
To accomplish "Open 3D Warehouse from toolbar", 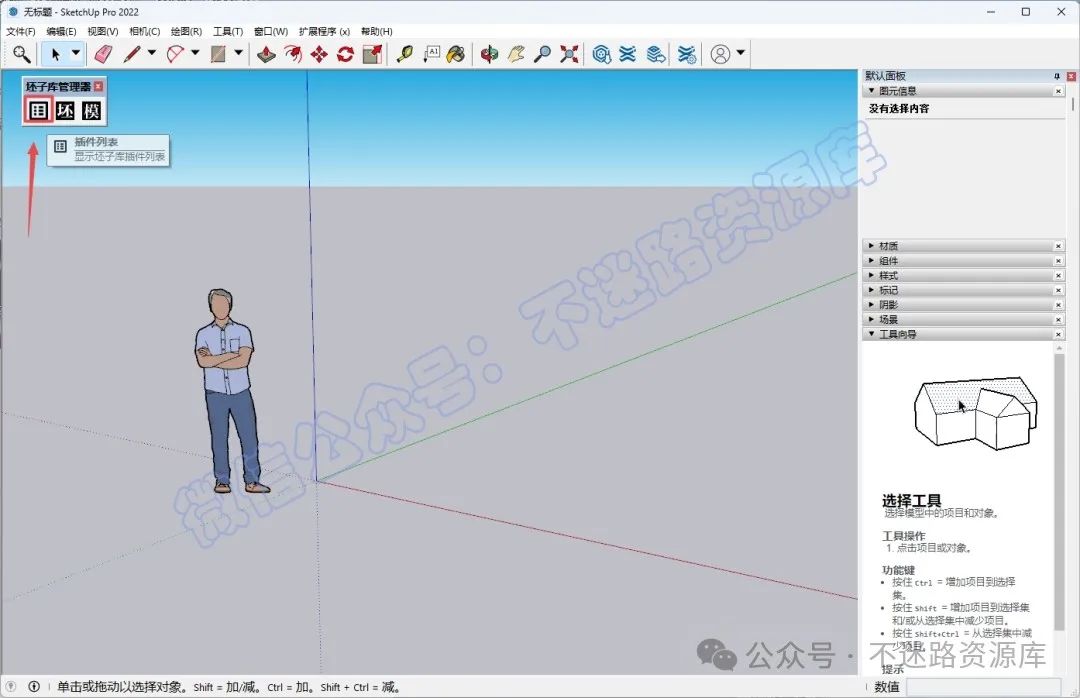I will pyautogui.click(x=602, y=54).
